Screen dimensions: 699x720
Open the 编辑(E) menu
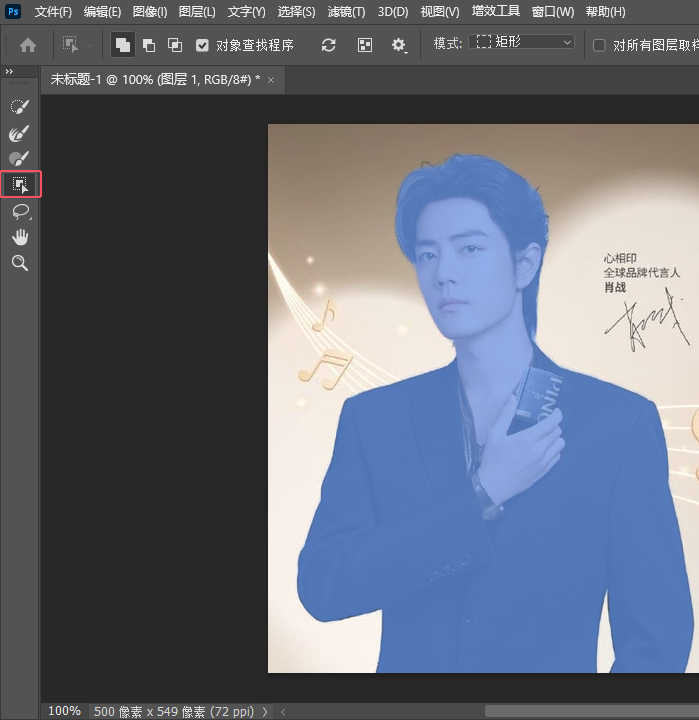(x=102, y=11)
